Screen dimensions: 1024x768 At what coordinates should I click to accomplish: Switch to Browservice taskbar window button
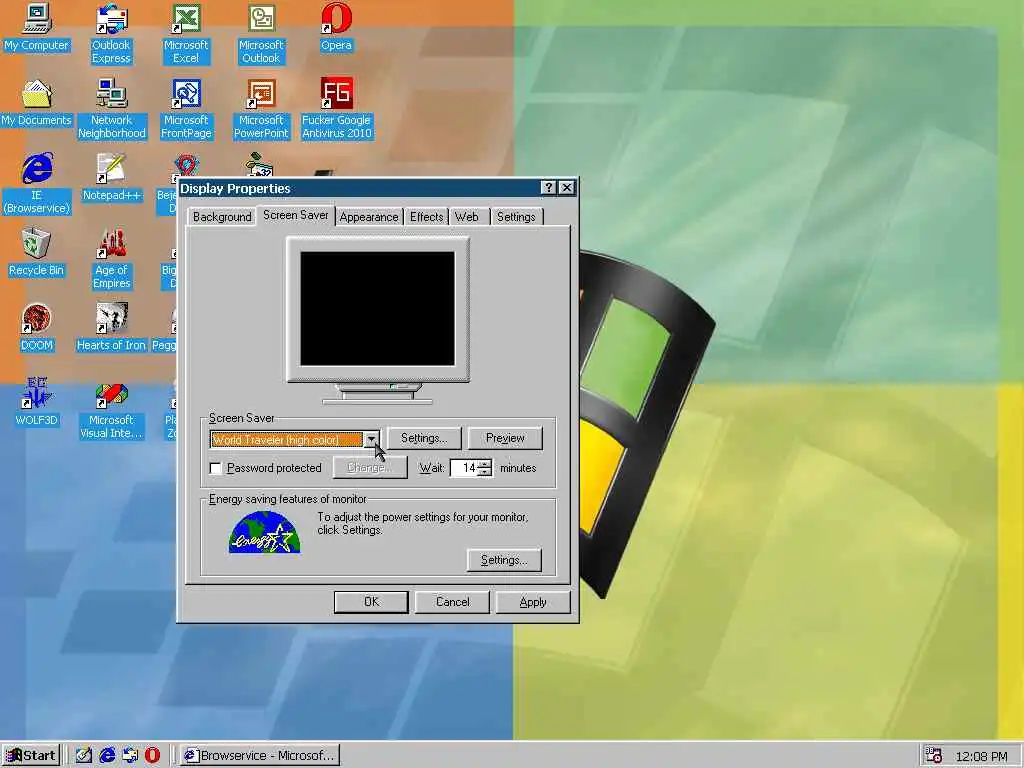click(259, 756)
